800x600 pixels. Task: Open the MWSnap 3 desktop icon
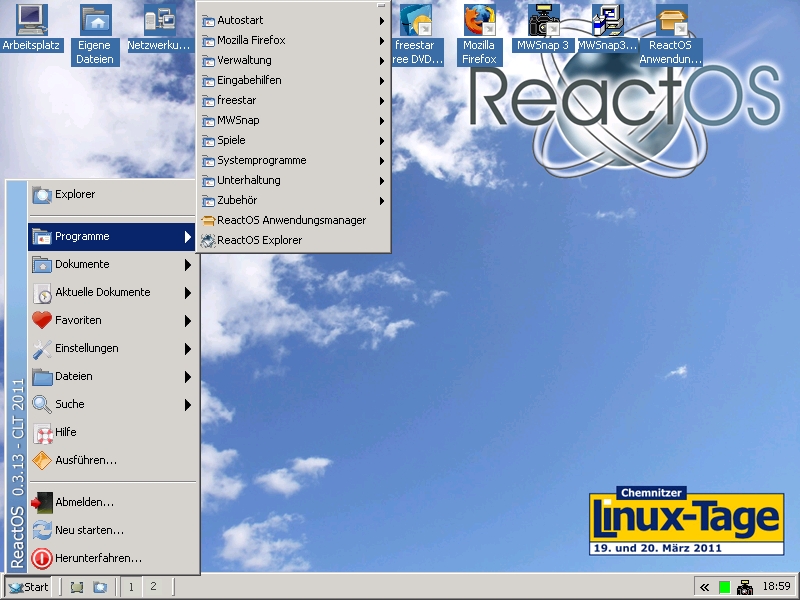[543, 18]
